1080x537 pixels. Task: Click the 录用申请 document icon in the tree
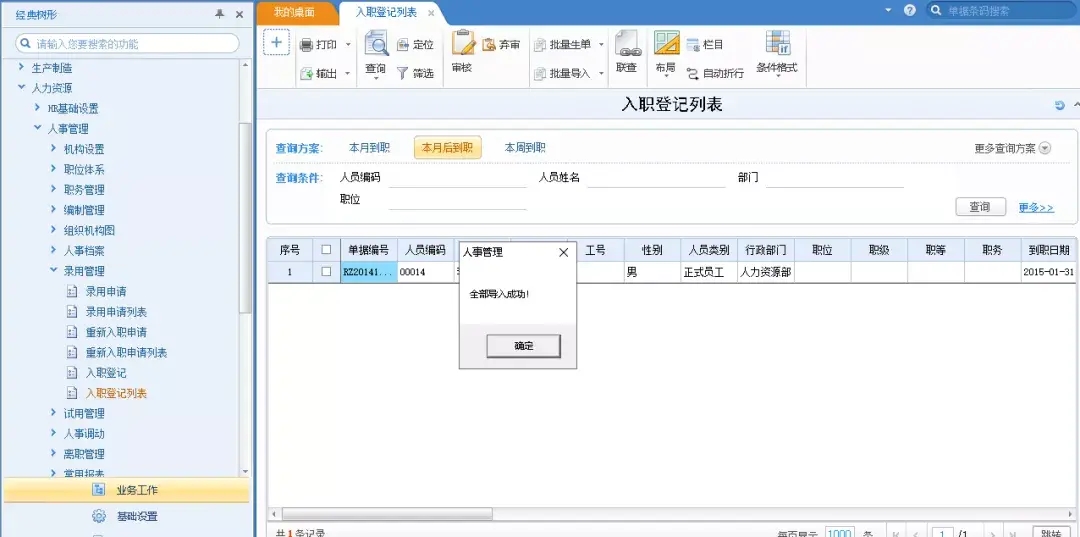pyautogui.click(x=71, y=292)
